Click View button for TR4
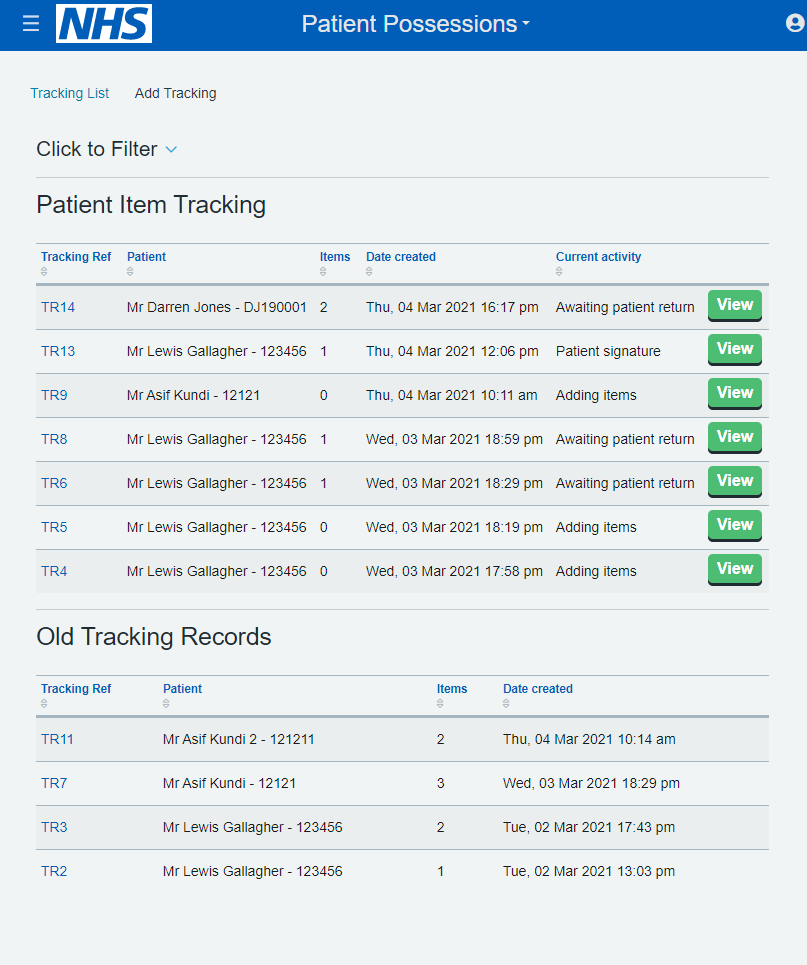Image resolution: width=807 pixels, height=965 pixels. (x=734, y=569)
